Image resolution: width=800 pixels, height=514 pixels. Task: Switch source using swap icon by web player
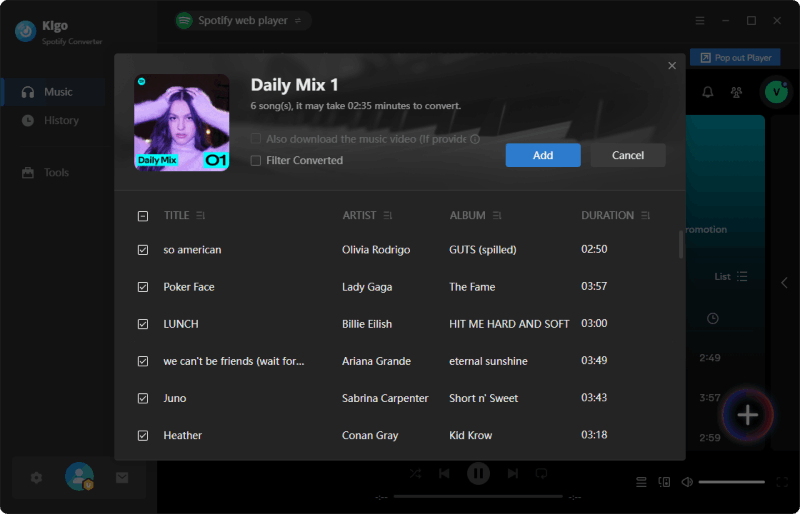298,20
